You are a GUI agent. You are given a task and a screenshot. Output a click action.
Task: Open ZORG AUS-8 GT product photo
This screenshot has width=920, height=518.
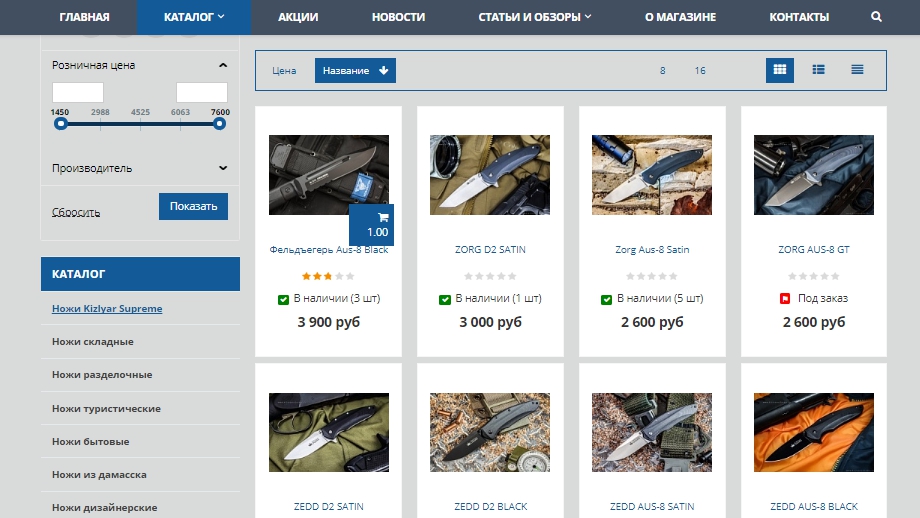(x=814, y=175)
